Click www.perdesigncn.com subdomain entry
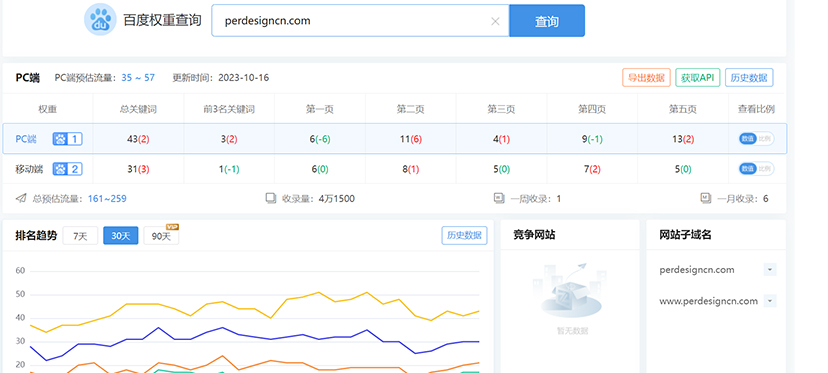This screenshot has width=828, height=373. (708, 301)
